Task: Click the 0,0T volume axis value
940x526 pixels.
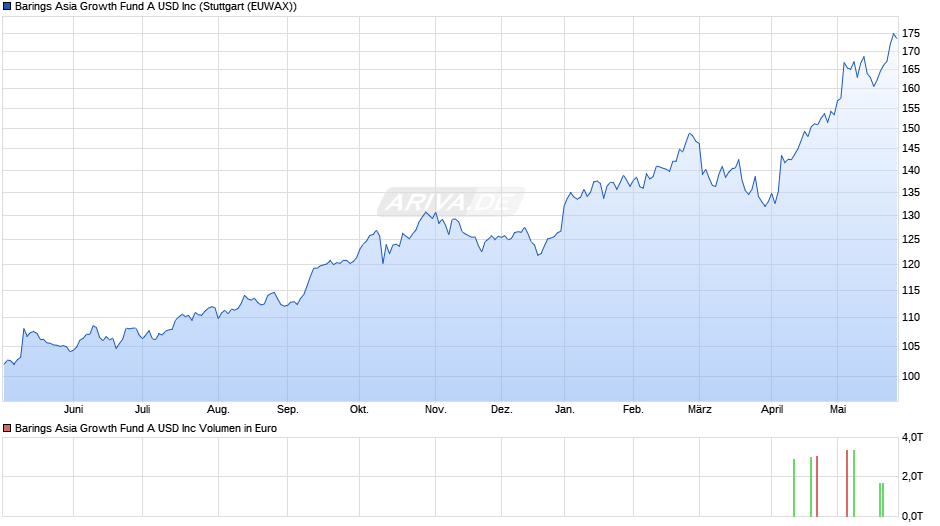Action: pos(912,516)
